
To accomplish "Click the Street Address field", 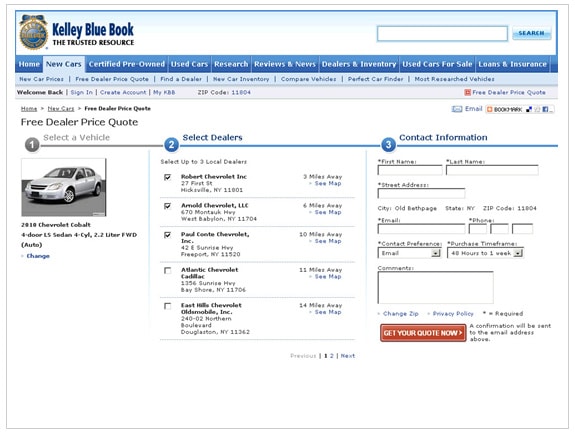I will pyautogui.click(x=421, y=193).
